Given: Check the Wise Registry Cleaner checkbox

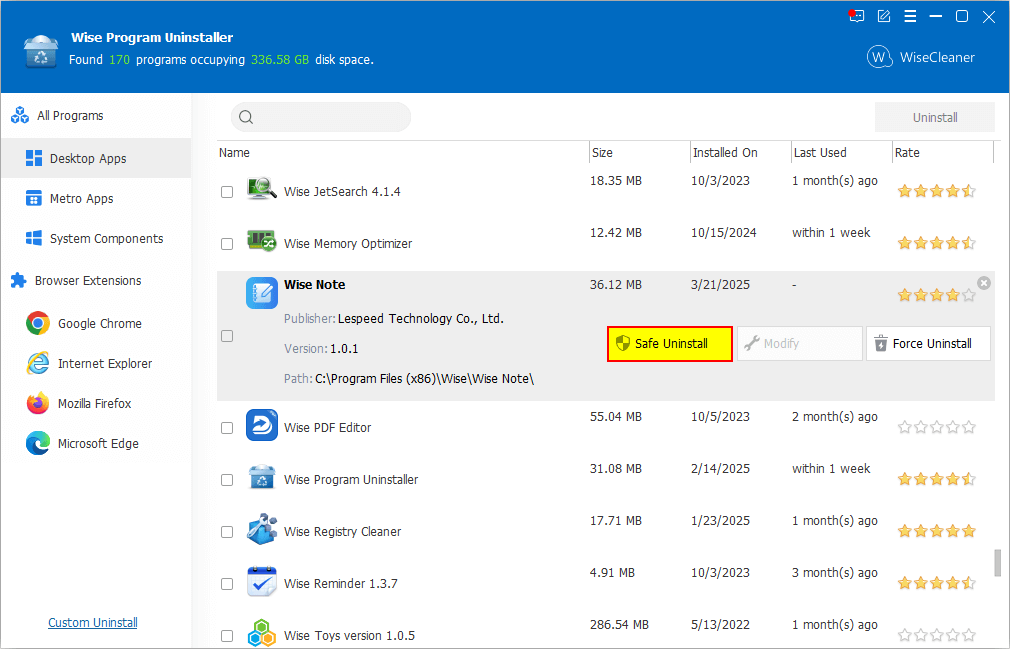Looking at the screenshot, I should point(227,532).
